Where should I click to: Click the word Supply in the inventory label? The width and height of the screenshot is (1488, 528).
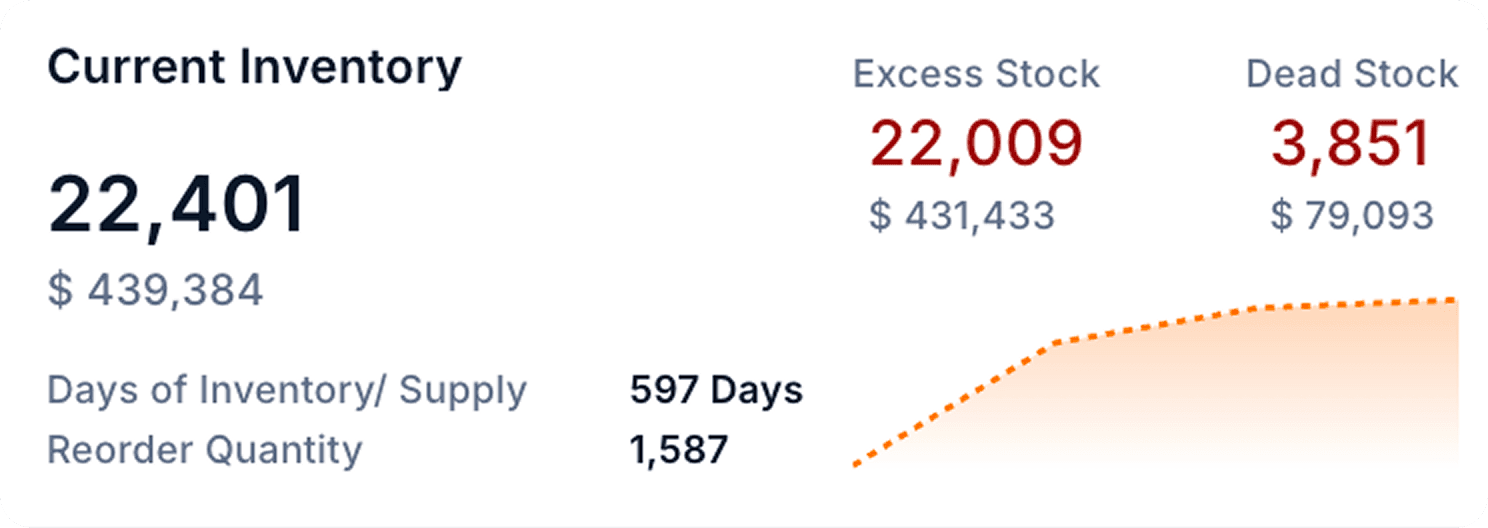click(462, 390)
